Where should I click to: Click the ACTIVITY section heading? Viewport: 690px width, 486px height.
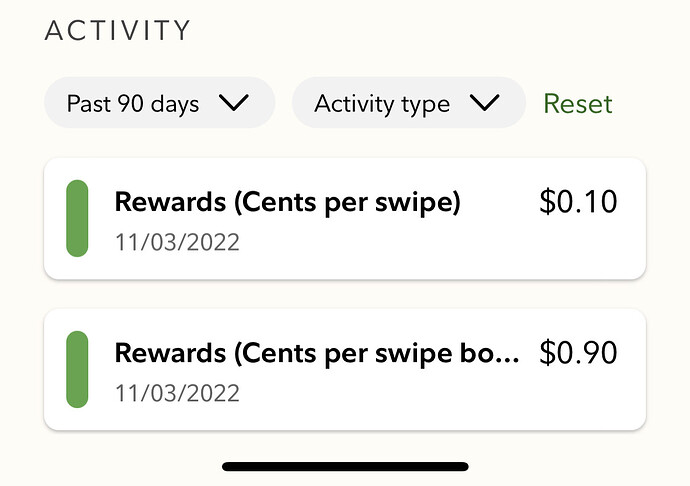(118, 31)
